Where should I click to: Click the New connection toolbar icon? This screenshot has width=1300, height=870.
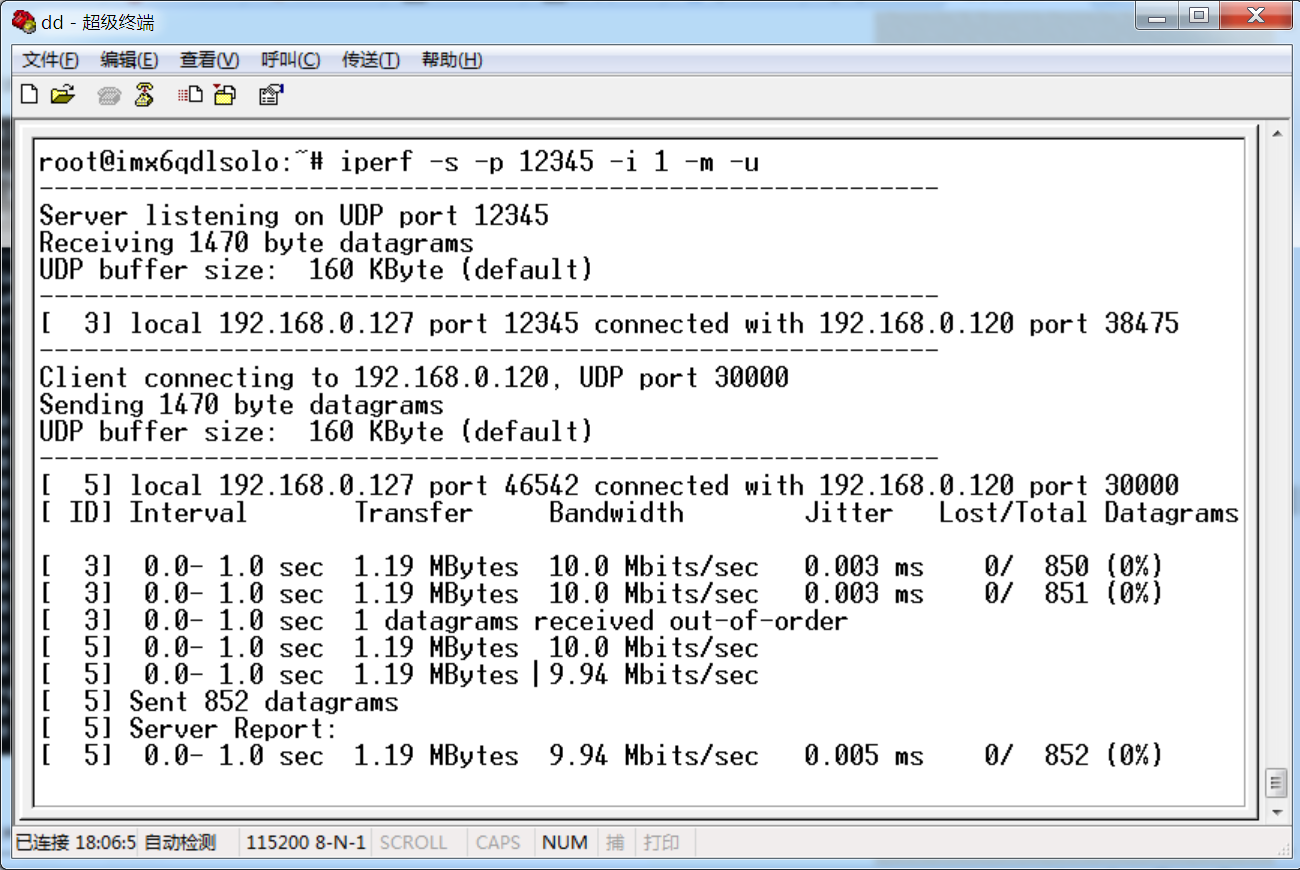pos(30,95)
